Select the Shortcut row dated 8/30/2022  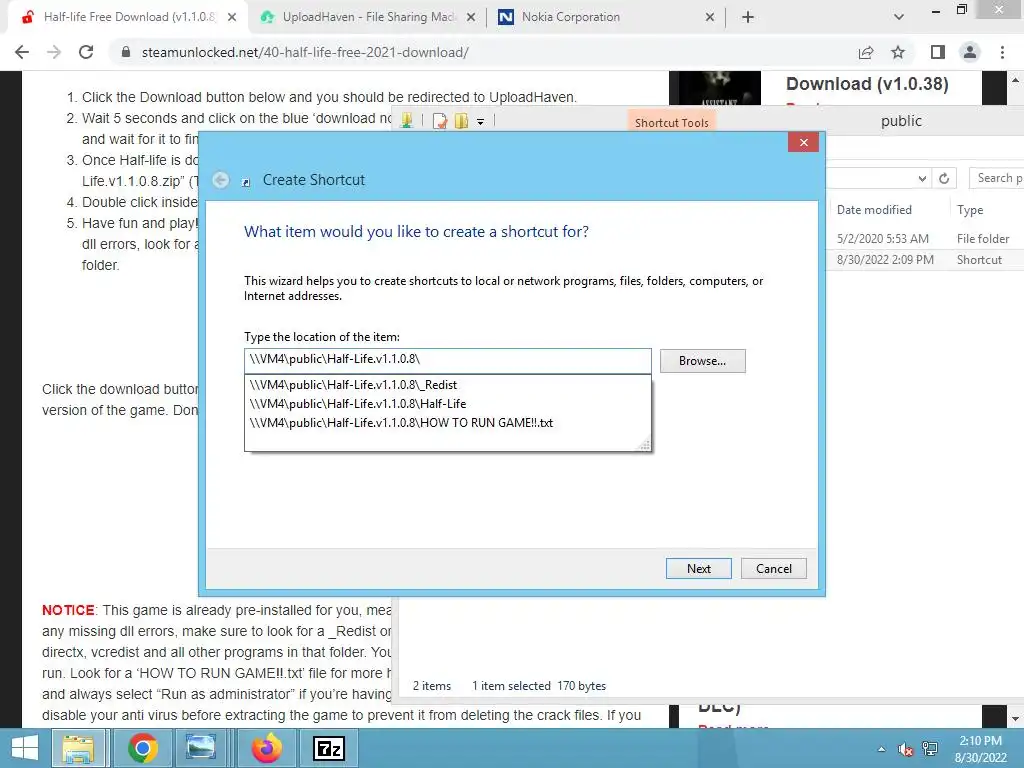coord(924,259)
